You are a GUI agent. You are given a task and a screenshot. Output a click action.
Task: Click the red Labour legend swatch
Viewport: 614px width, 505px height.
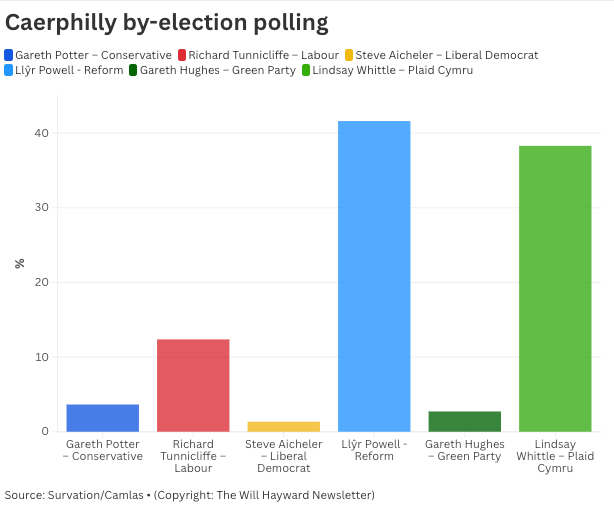click(x=182, y=55)
